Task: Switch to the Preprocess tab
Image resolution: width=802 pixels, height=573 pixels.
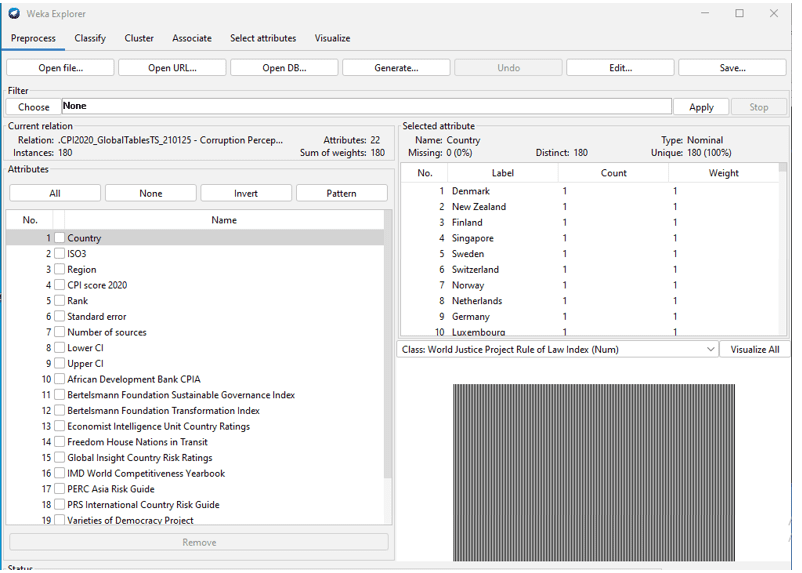Action: click(33, 38)
